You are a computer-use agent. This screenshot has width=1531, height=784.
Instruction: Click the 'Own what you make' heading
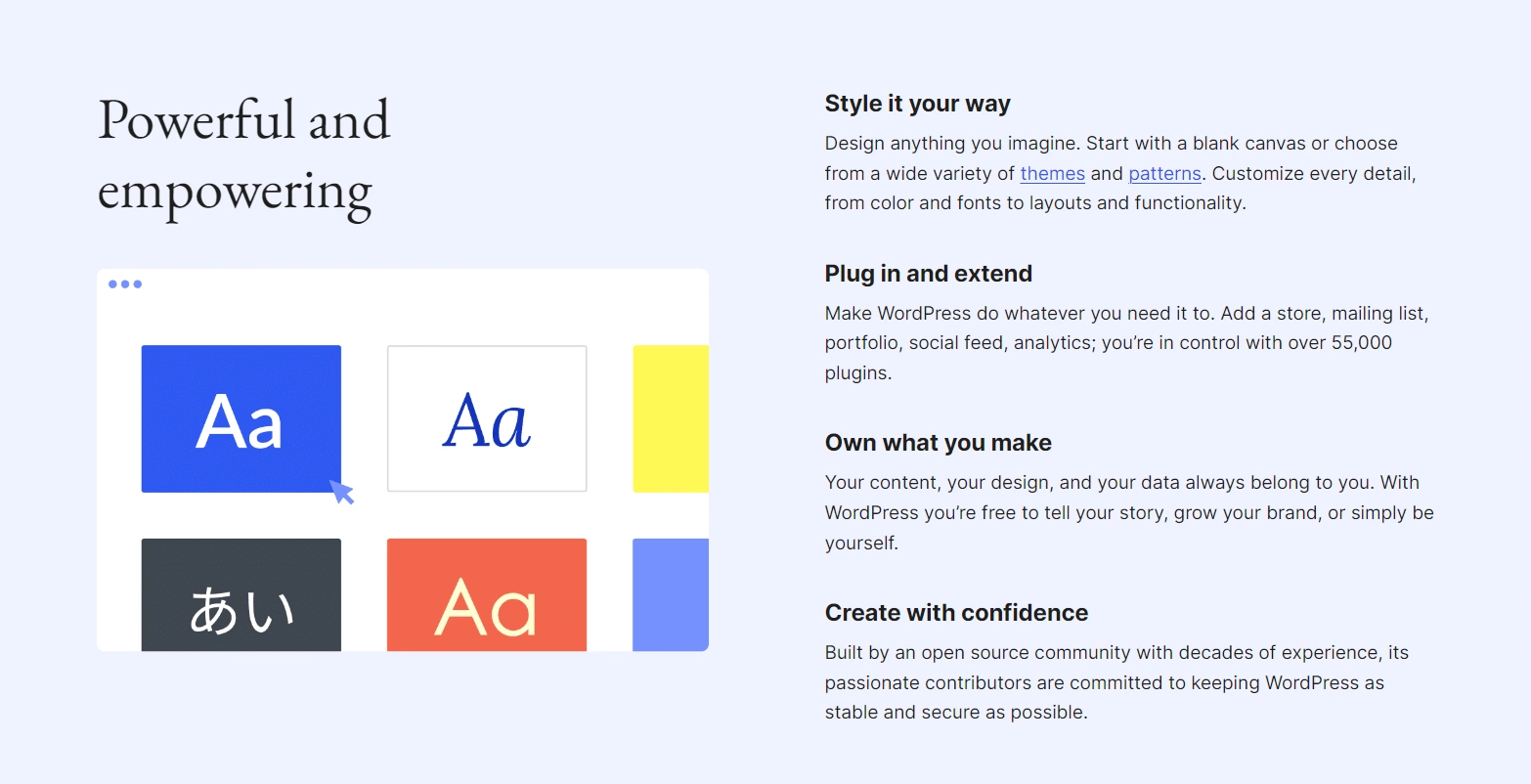938,443
